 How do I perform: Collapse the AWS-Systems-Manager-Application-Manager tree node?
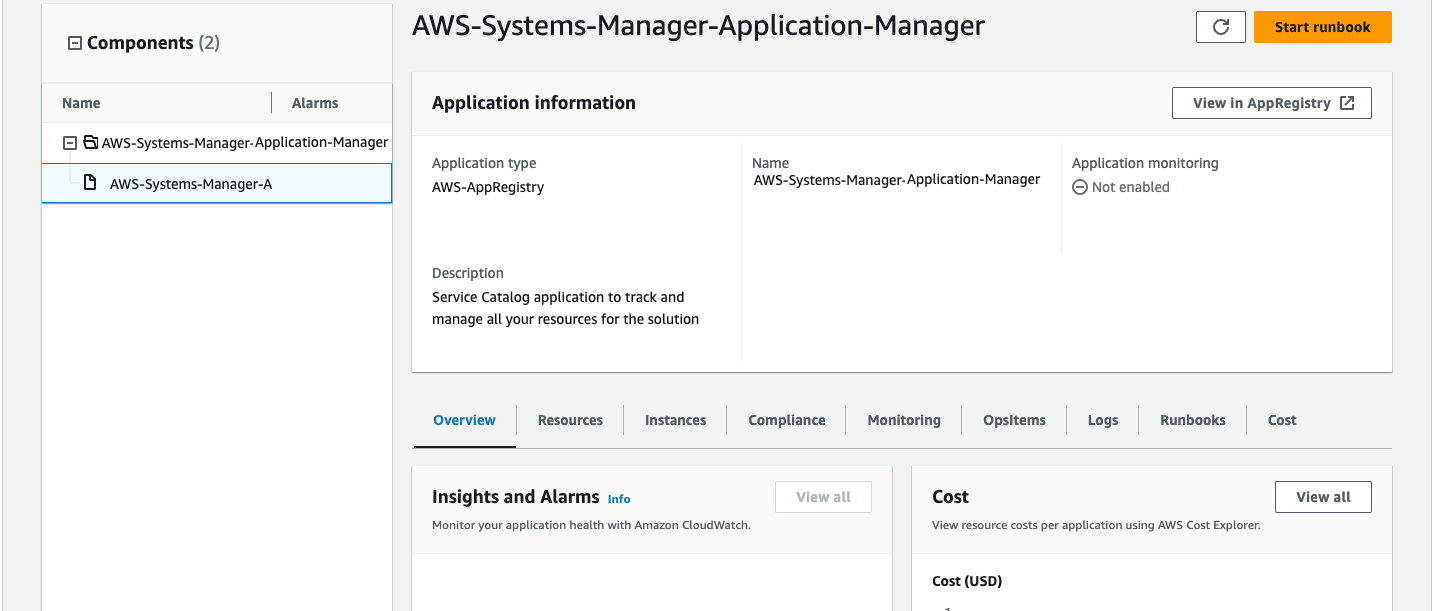tap(70, 142)
